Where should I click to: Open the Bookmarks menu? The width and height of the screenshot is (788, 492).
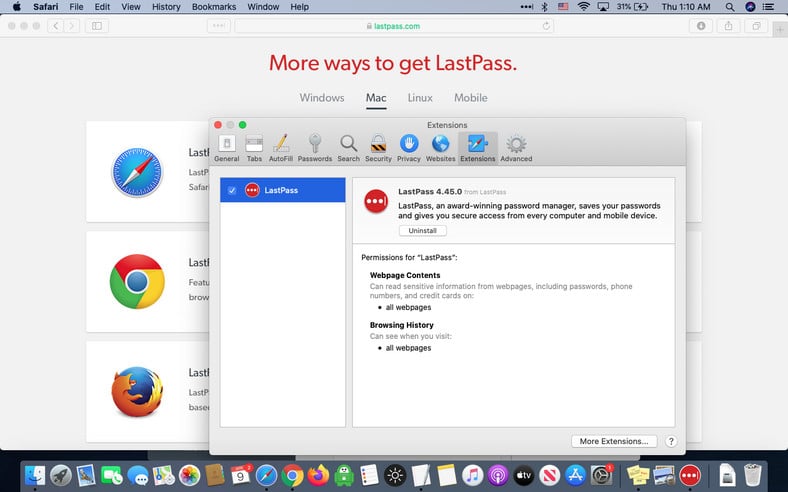[x=214, y=7]
